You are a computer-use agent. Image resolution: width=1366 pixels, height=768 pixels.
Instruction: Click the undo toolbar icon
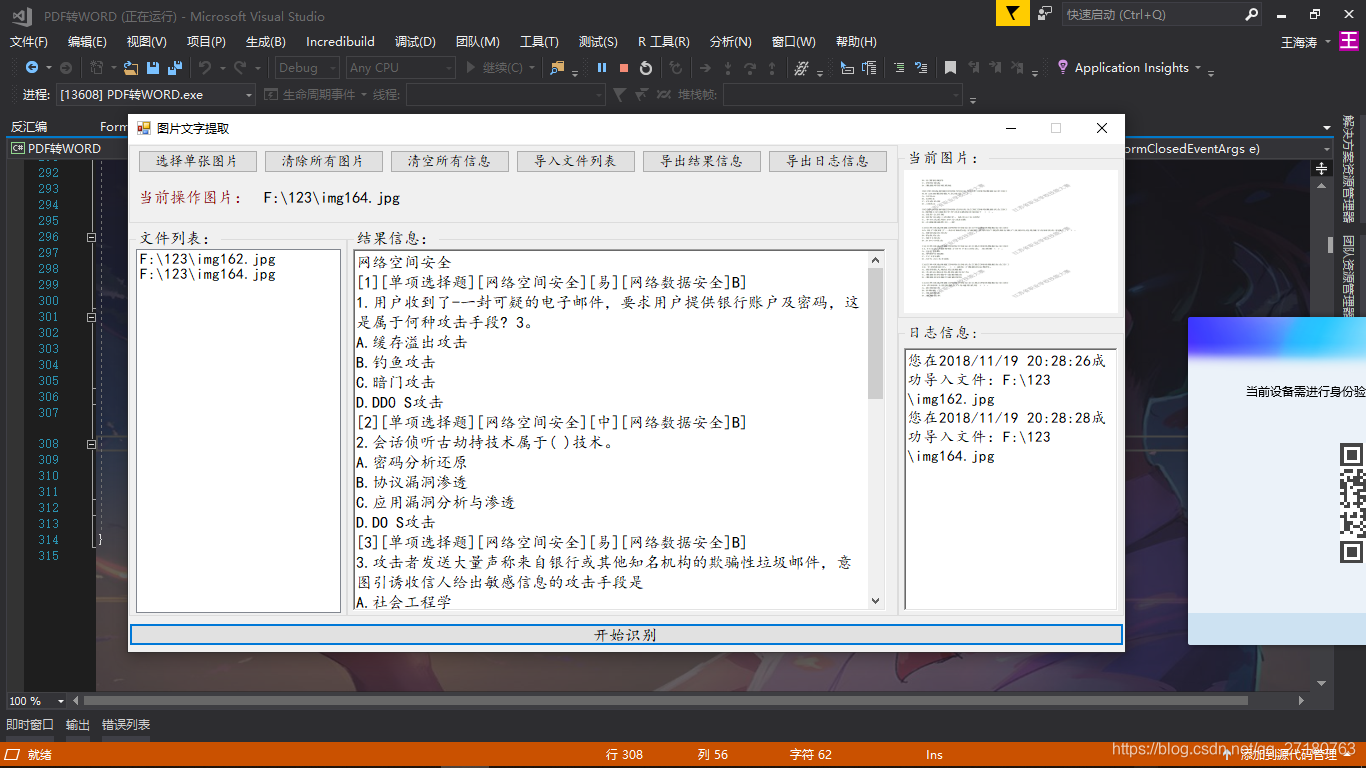pyautogui.click(x=204, y=68)
